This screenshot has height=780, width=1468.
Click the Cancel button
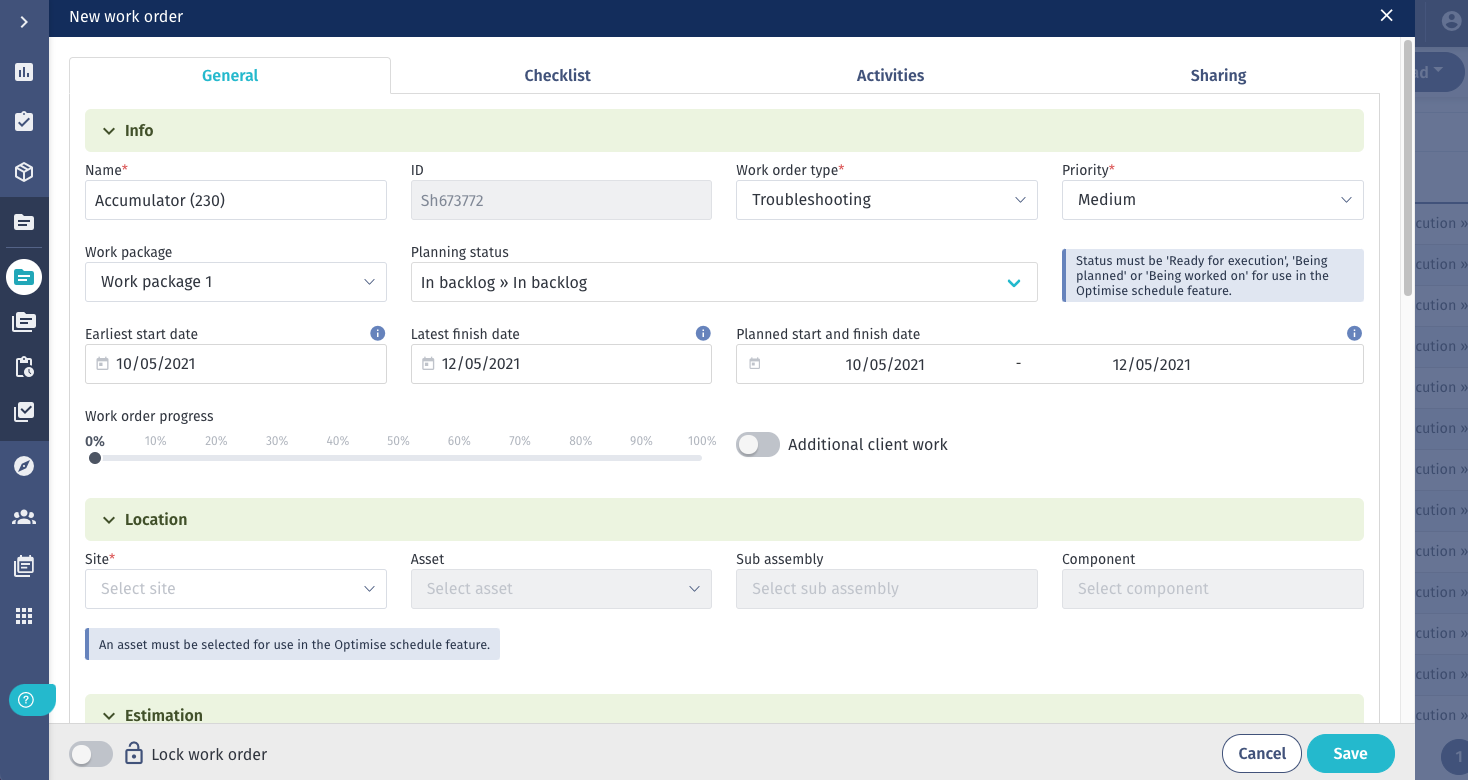click(1262, 754)
